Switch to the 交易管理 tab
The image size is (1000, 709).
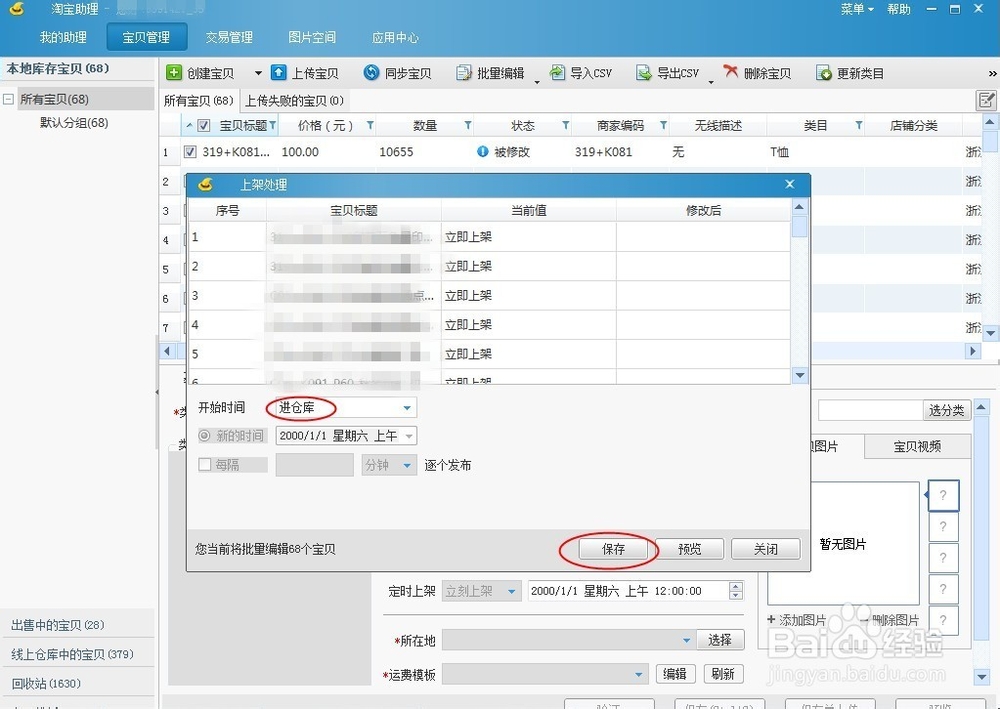[227, 37]
